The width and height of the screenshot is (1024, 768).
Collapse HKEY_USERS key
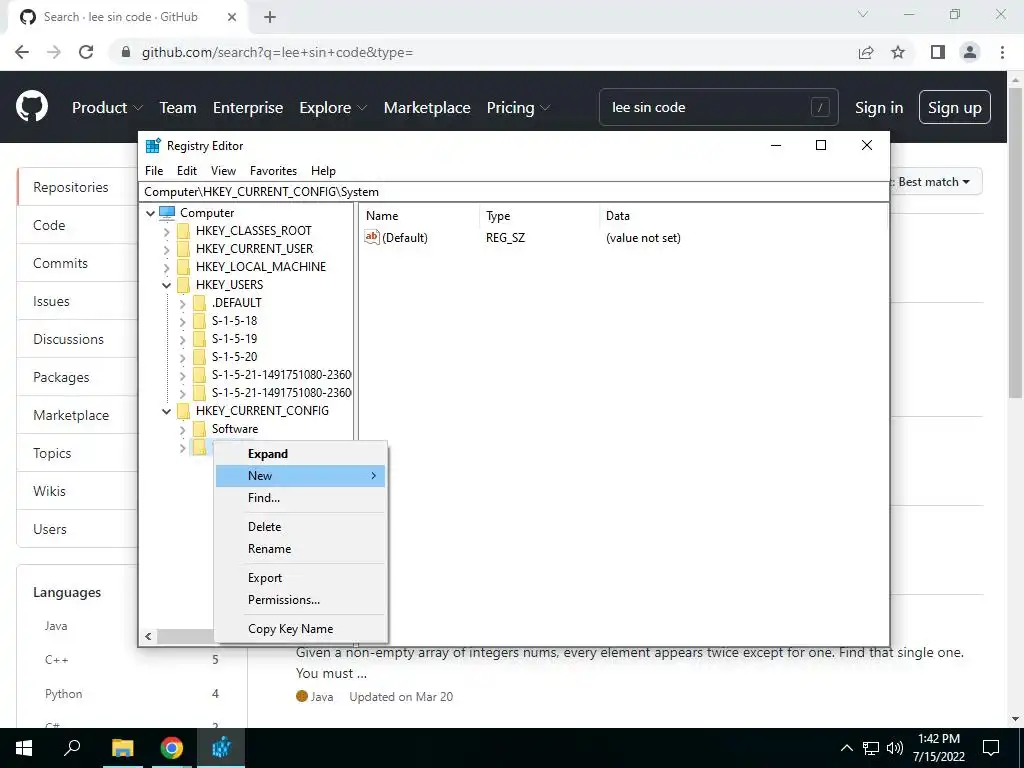(x=167, y=285)
